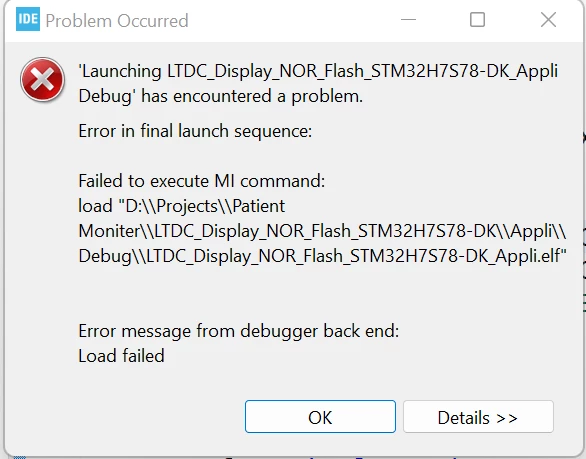
Task: Expand error info with Details >> button
Action: pyautogui.click(x=478, y=417)
